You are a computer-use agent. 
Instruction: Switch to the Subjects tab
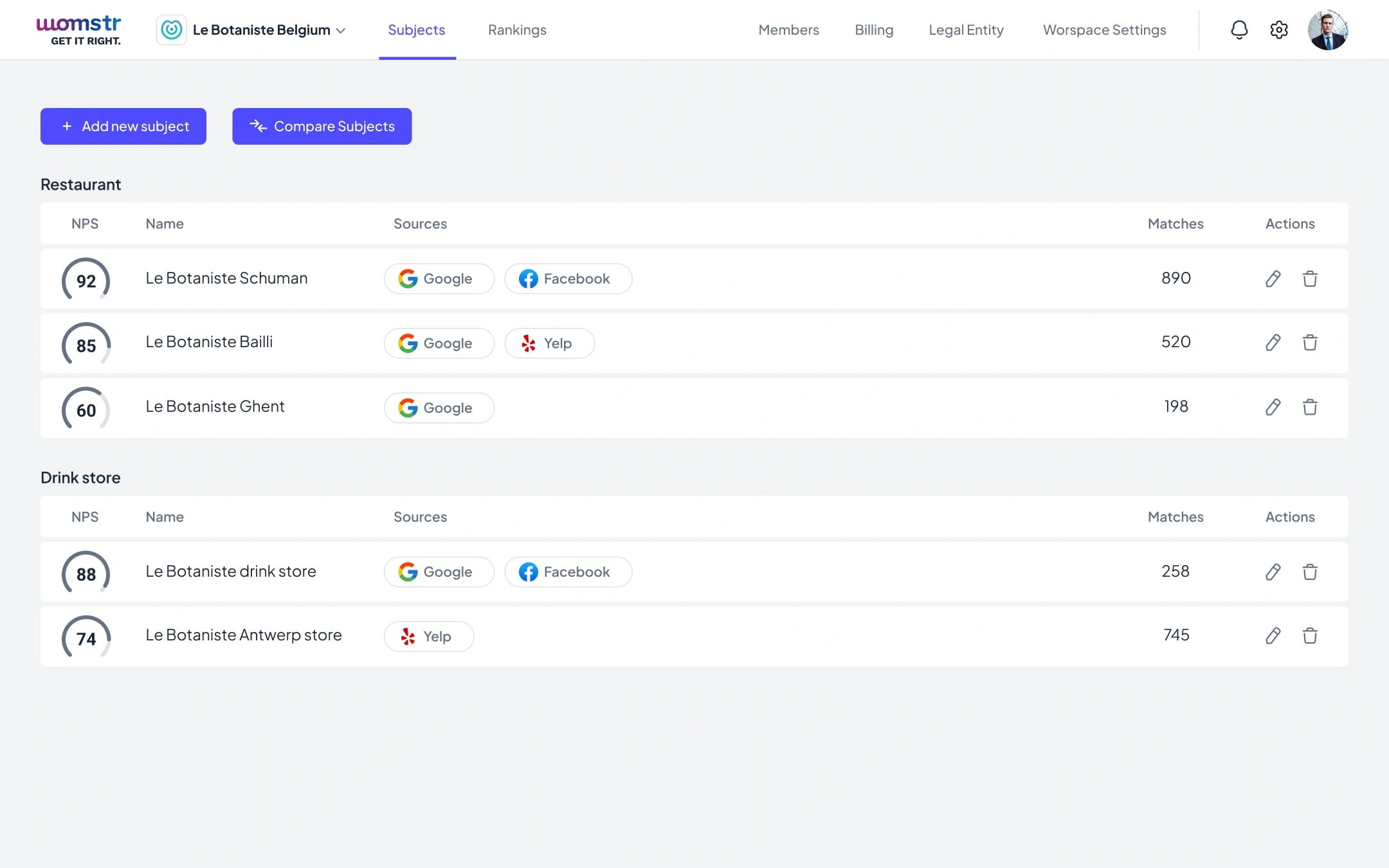pos(417,30)
